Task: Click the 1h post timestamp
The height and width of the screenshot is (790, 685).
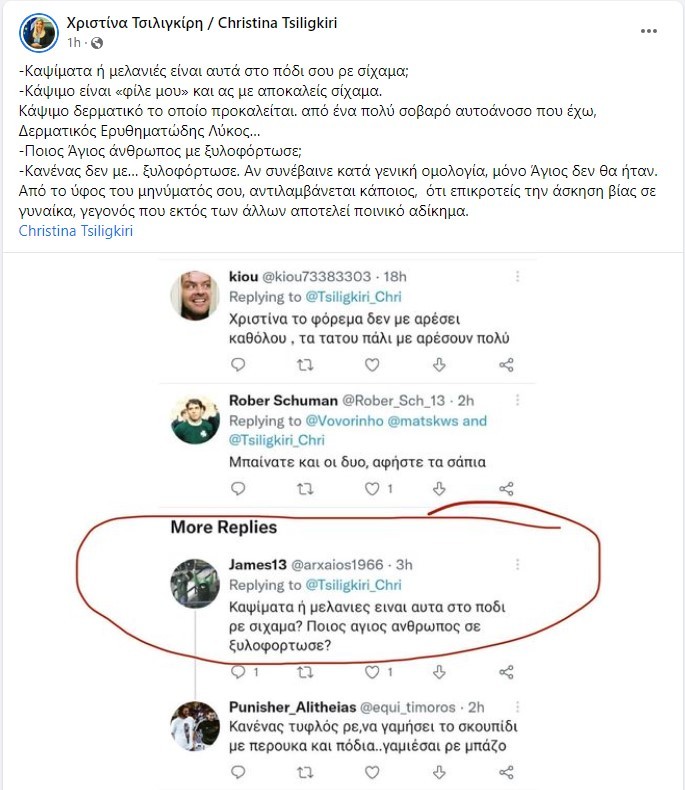Action: click(73, 44)
